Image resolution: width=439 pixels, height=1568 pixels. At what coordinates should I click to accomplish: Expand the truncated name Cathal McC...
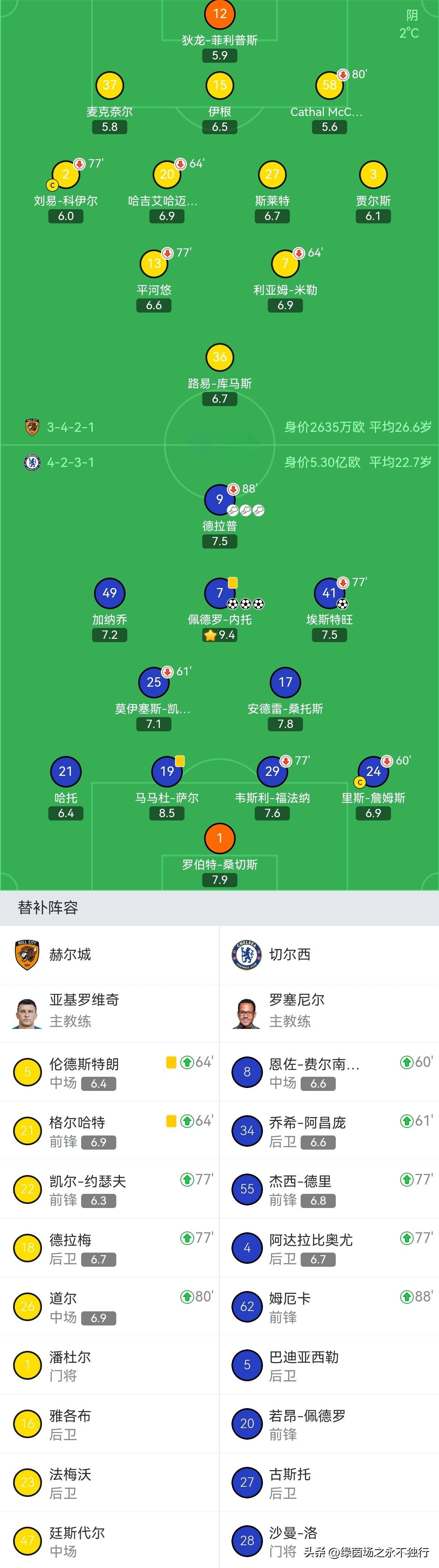coord(328,111)
